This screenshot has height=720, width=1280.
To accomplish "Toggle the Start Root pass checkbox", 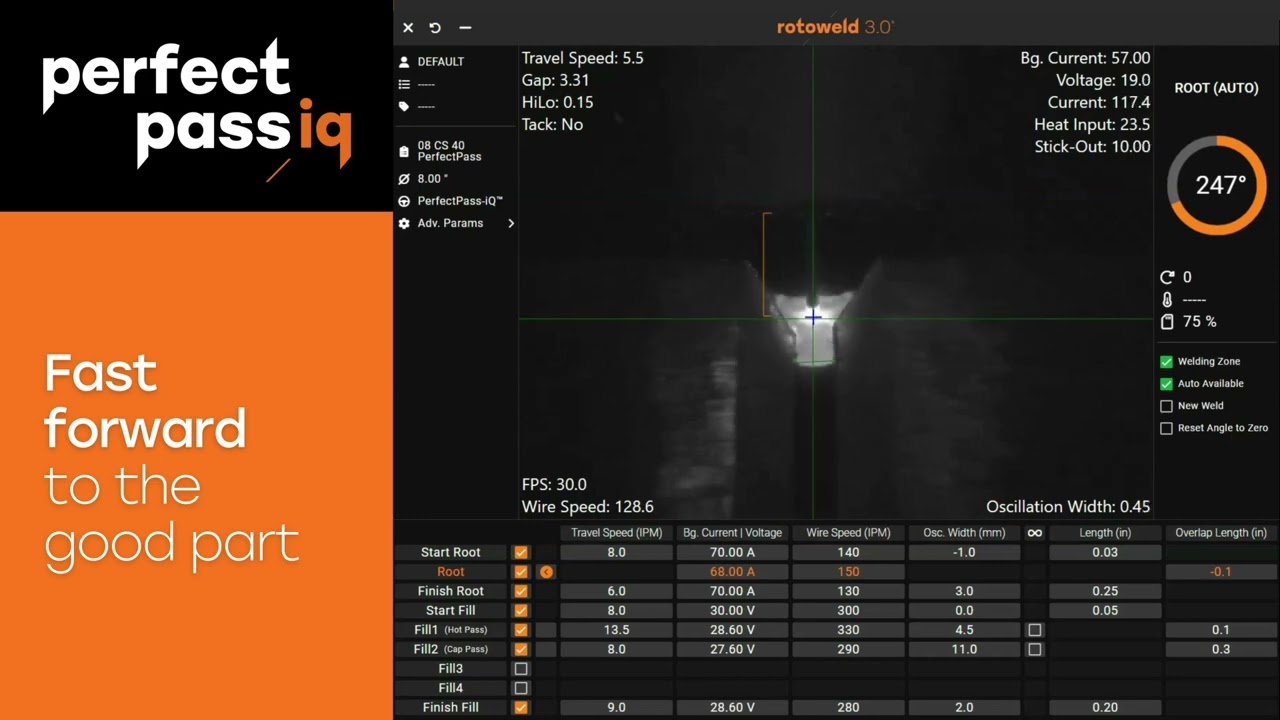I will click(x=521, y=552).
